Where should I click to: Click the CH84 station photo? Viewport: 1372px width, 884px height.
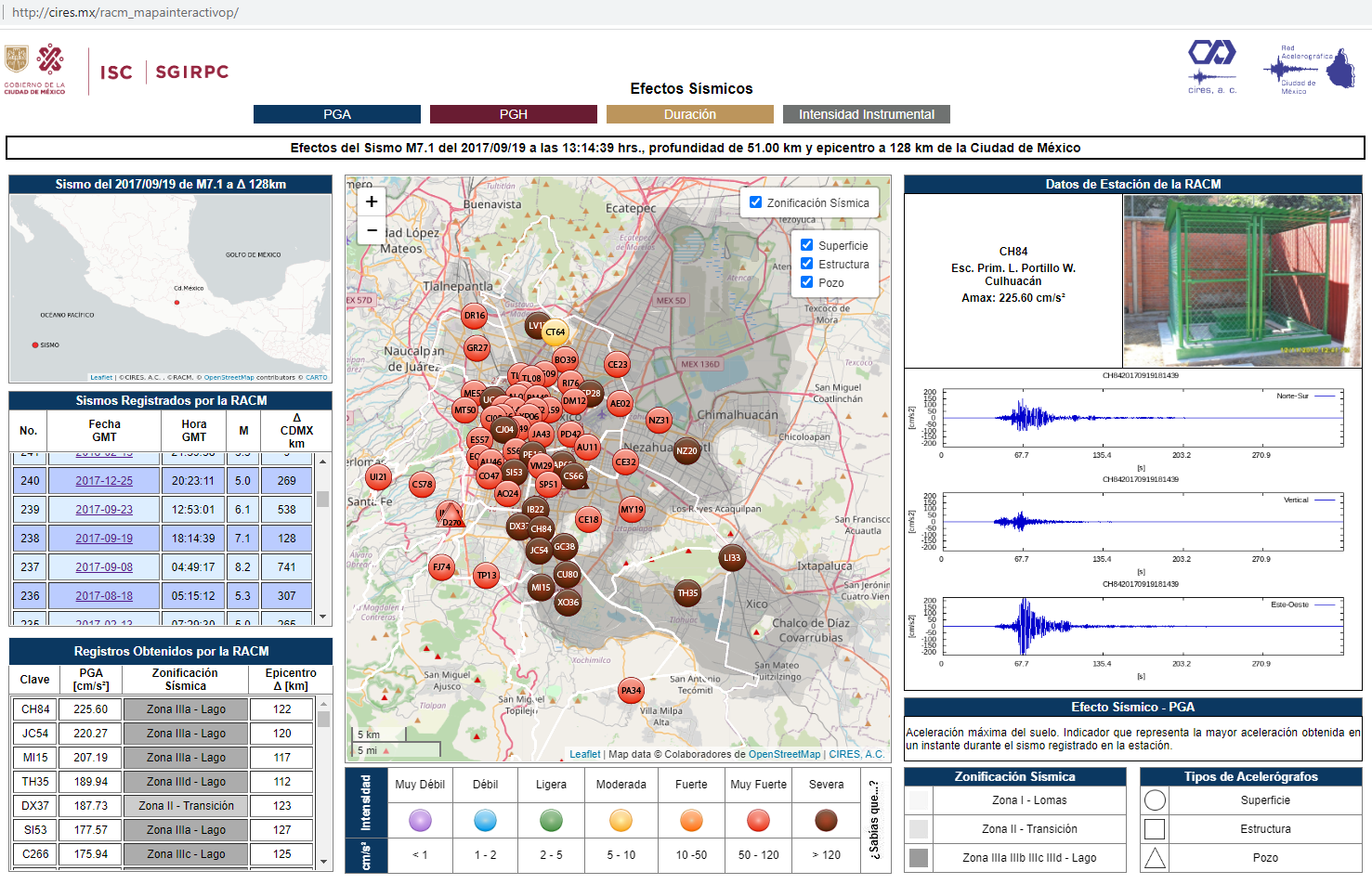(1242, 280)
